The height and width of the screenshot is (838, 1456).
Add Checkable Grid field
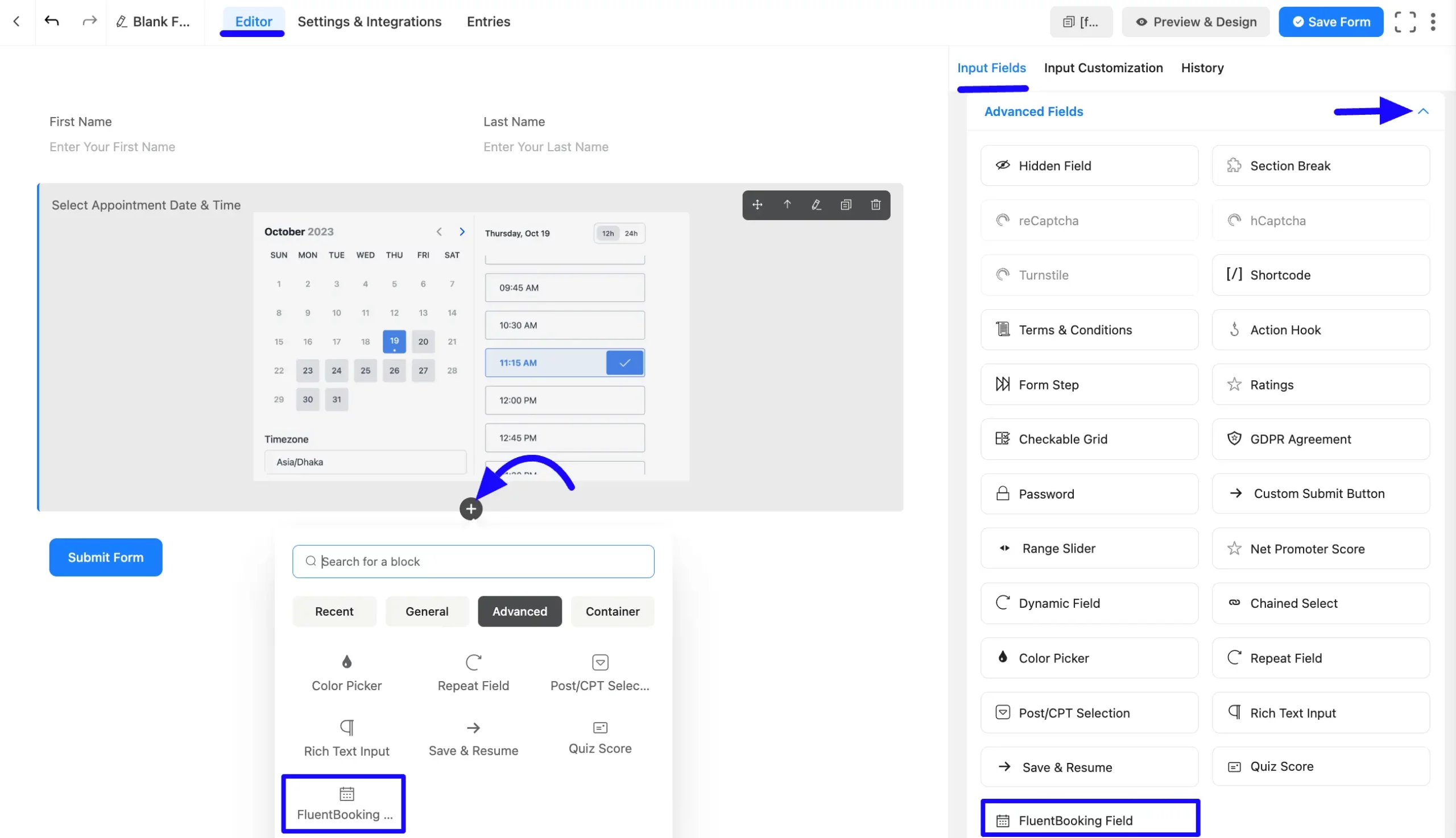1089,439
